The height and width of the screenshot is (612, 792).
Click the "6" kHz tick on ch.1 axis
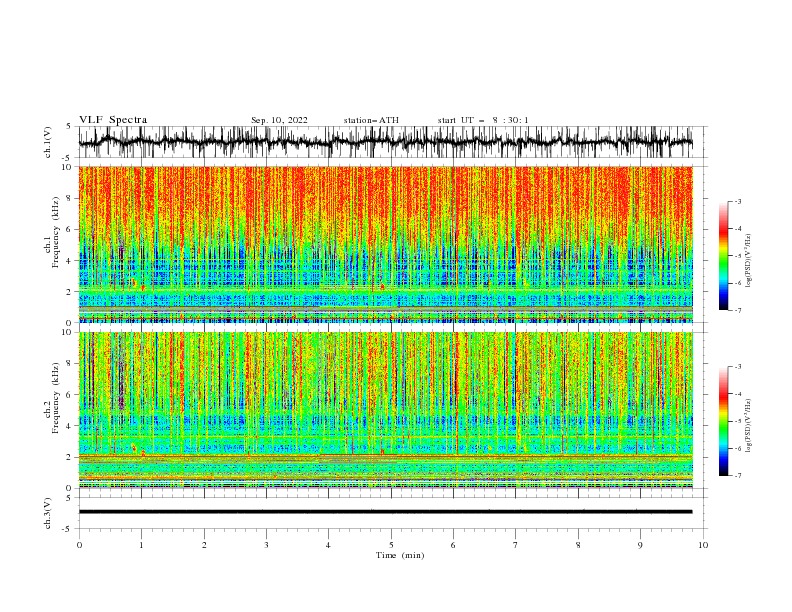tap(71, 229)
